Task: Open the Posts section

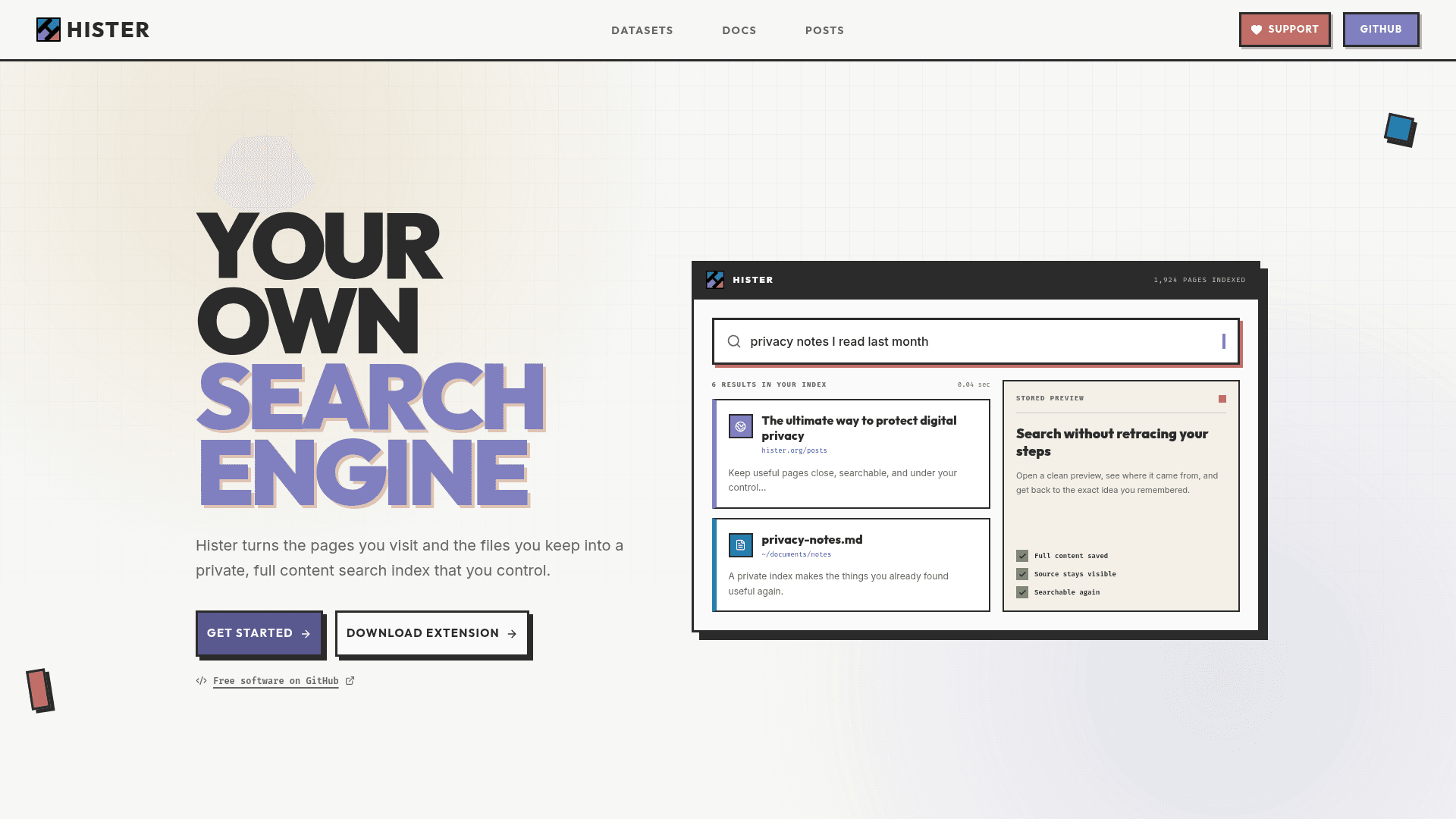Action: point(825,30)
